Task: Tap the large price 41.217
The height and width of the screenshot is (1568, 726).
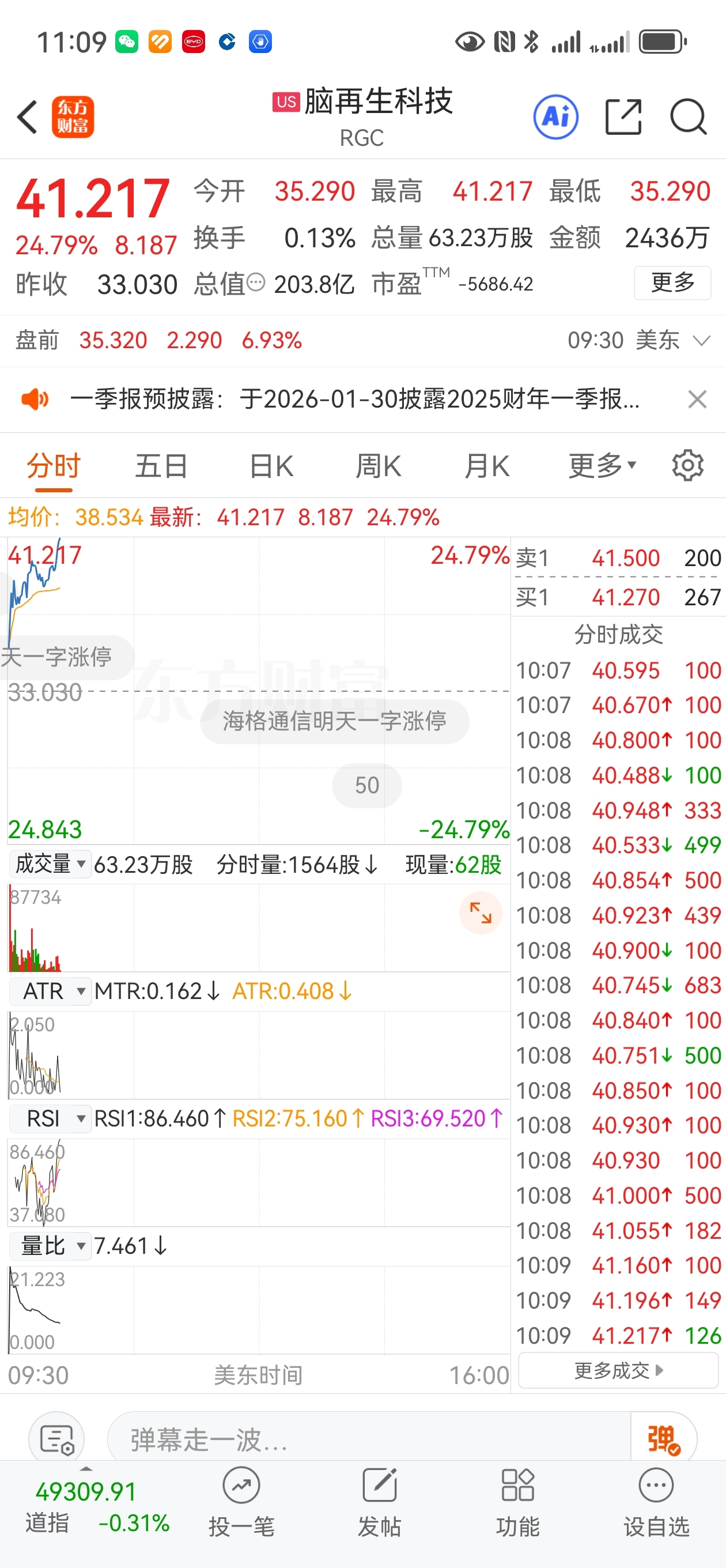Action: pyautogui.click(x=93, y=198)
